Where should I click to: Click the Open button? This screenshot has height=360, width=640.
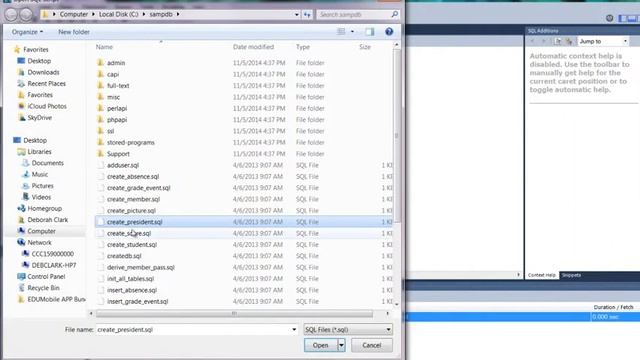pyautogui.click(x=320, y=345)
